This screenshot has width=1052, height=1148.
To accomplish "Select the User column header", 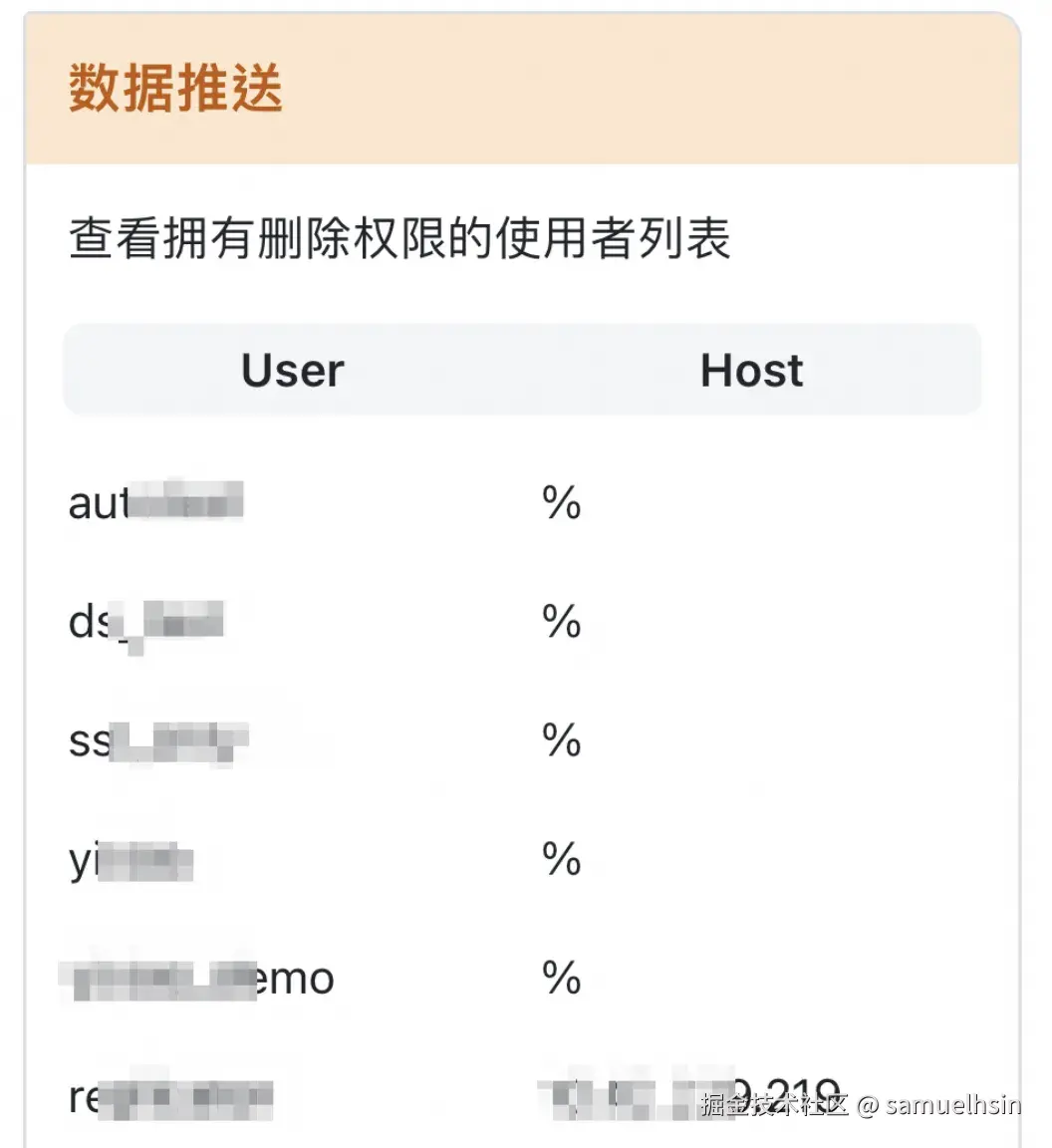I will coord(292,371).
